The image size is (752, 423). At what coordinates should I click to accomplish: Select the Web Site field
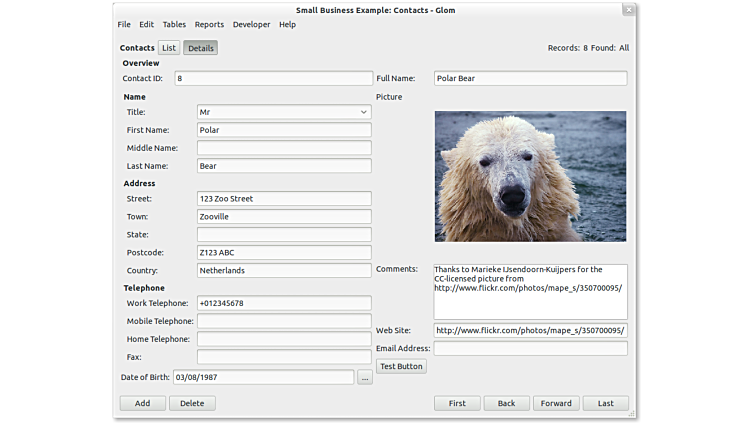[x=530, y=330]
